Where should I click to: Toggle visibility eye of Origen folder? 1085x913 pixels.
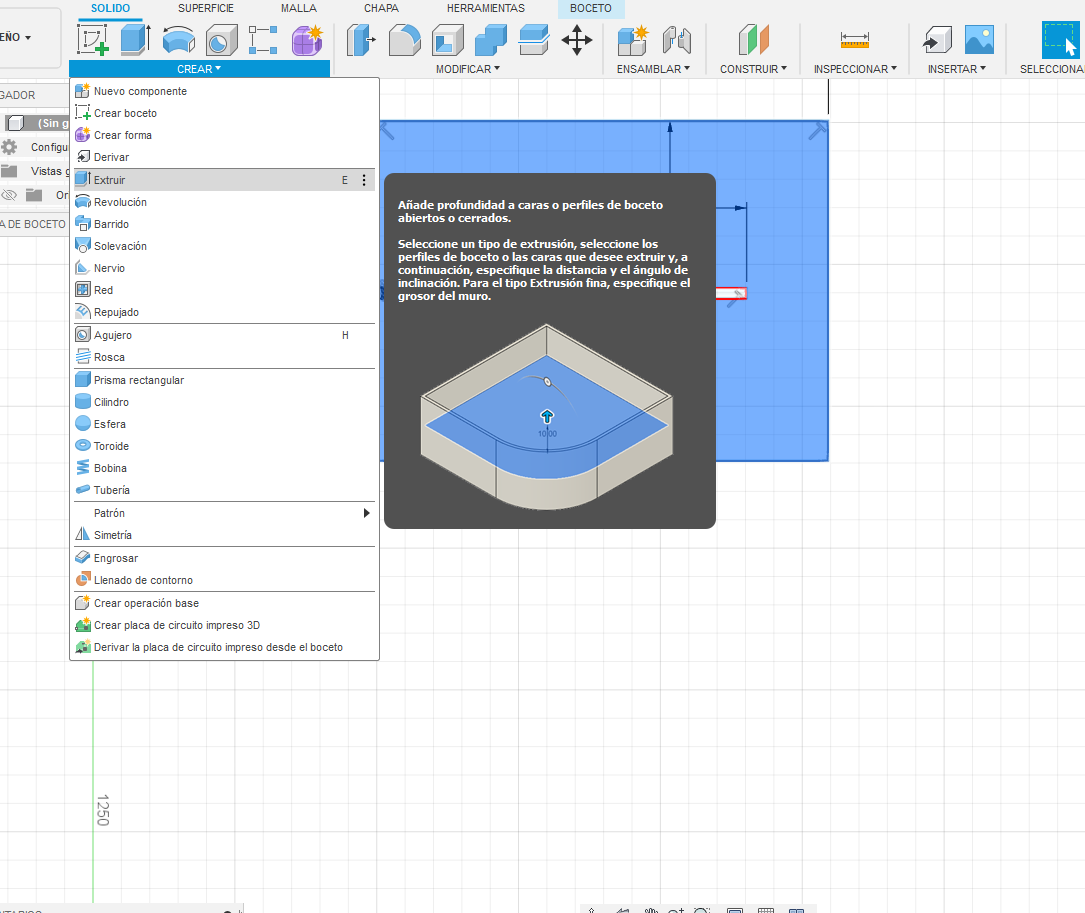tap(9, 195)
